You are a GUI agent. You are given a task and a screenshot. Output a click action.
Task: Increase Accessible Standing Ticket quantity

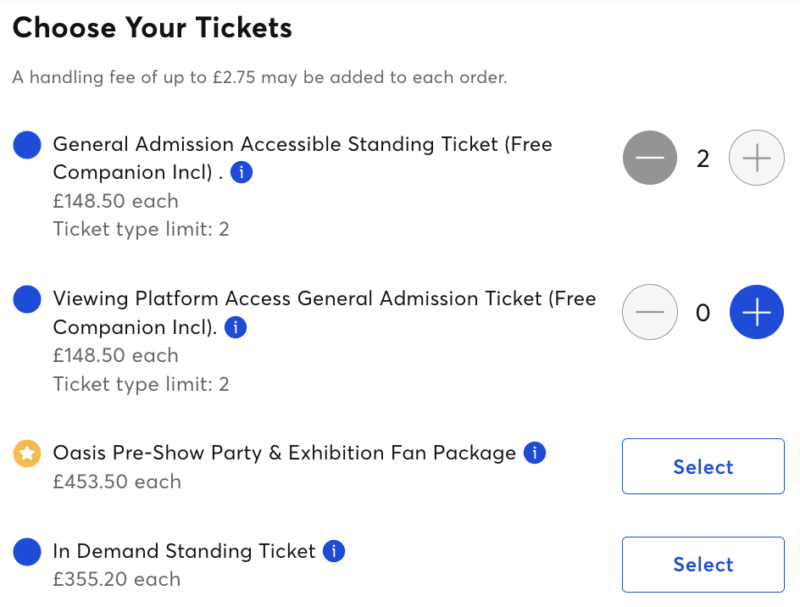click(756, 158)
